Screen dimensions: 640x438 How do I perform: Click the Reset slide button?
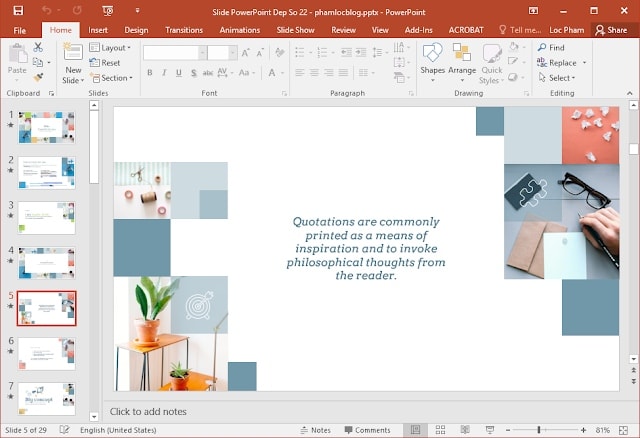[x=105, y=63]
